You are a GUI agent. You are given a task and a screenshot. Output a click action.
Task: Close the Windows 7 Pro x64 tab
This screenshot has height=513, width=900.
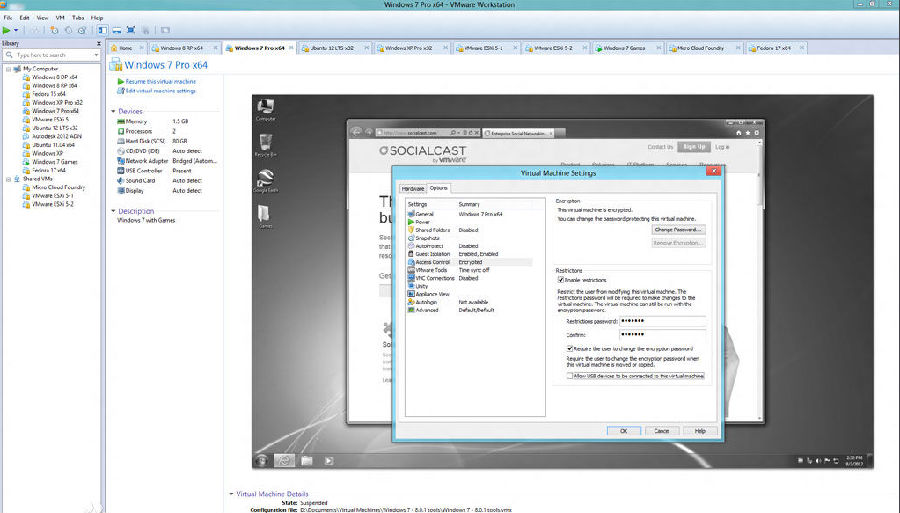[291, 48]
